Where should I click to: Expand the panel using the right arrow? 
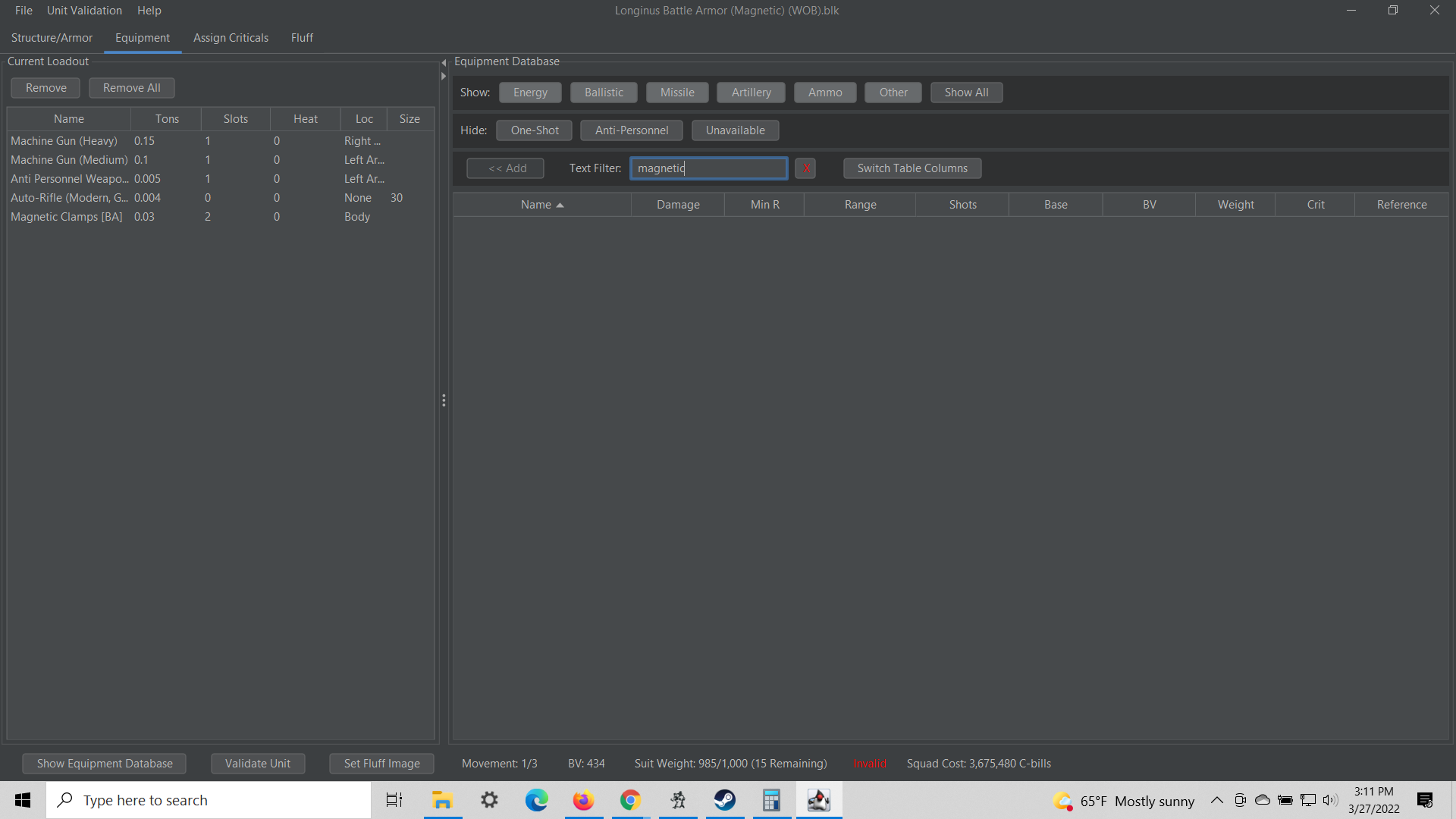443,76
